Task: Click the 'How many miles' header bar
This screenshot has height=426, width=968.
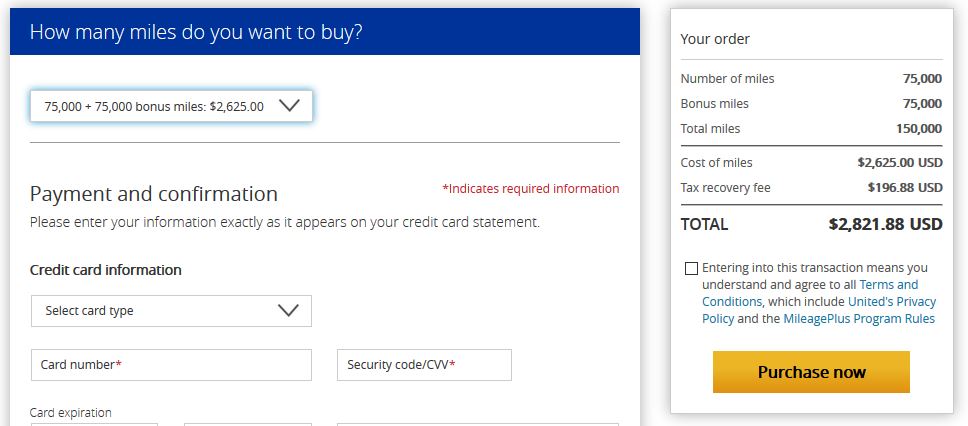Action: [324, 32]
